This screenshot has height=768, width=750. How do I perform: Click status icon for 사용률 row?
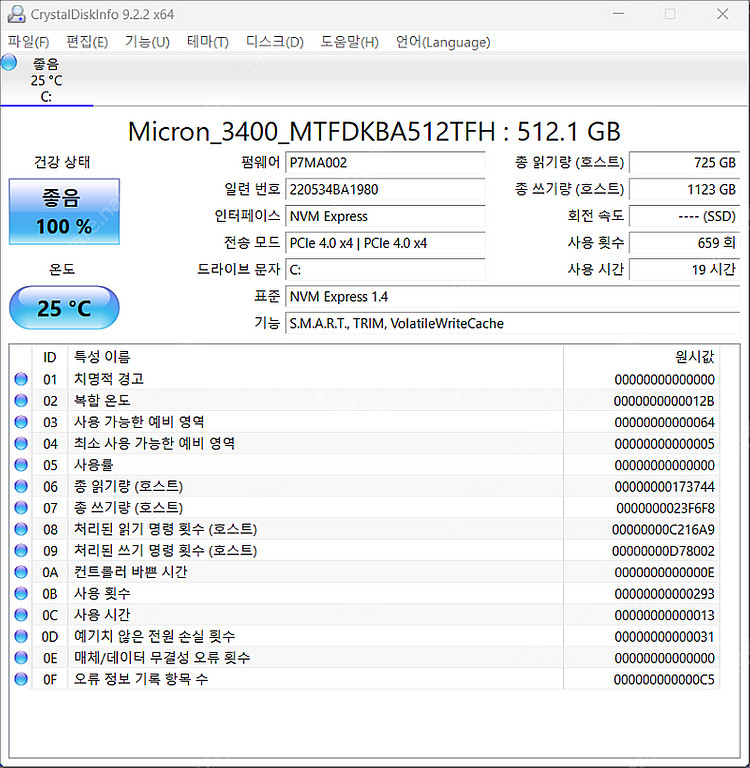(21, 465)
